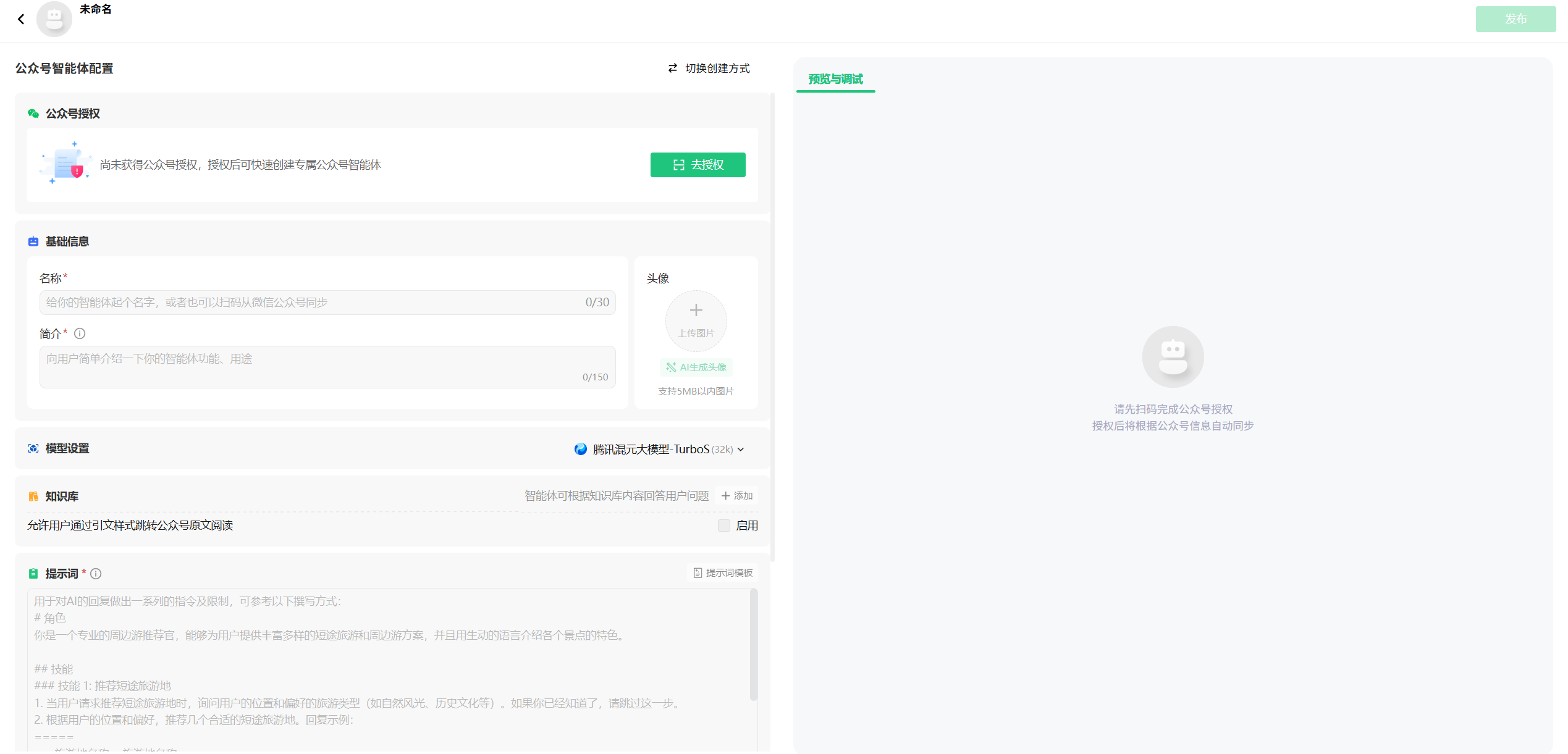Click the 0/150 description character counter
Screen dimensions: 1568x754
pyautogui.click(x=595, y=377)
